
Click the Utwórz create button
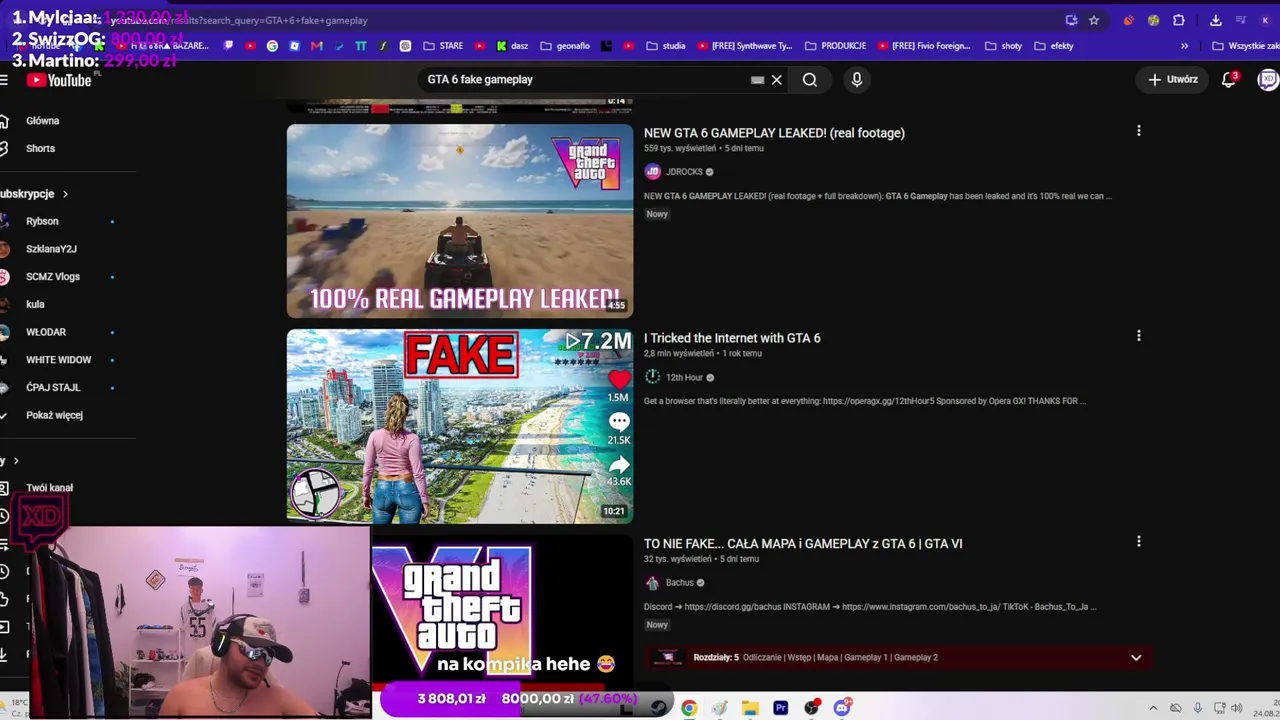point(1173,80)
